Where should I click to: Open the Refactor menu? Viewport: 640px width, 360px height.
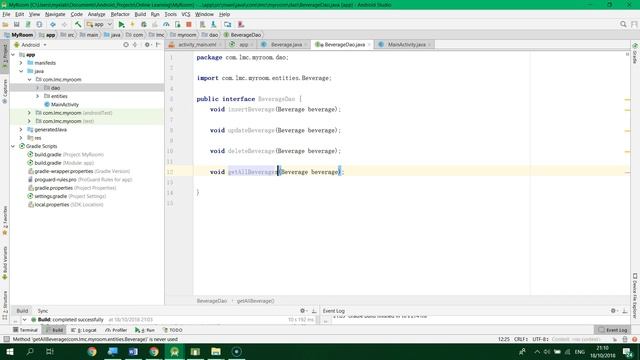(120, 14)
